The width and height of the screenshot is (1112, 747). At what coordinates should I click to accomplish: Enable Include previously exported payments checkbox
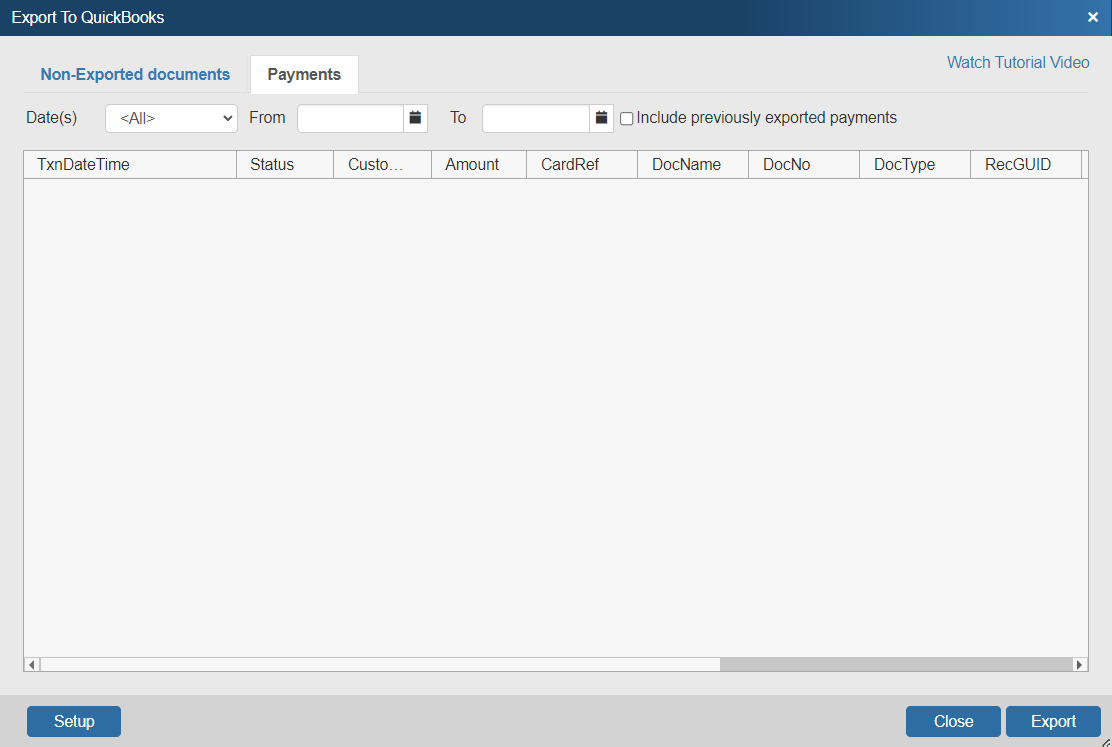(627, 119)
